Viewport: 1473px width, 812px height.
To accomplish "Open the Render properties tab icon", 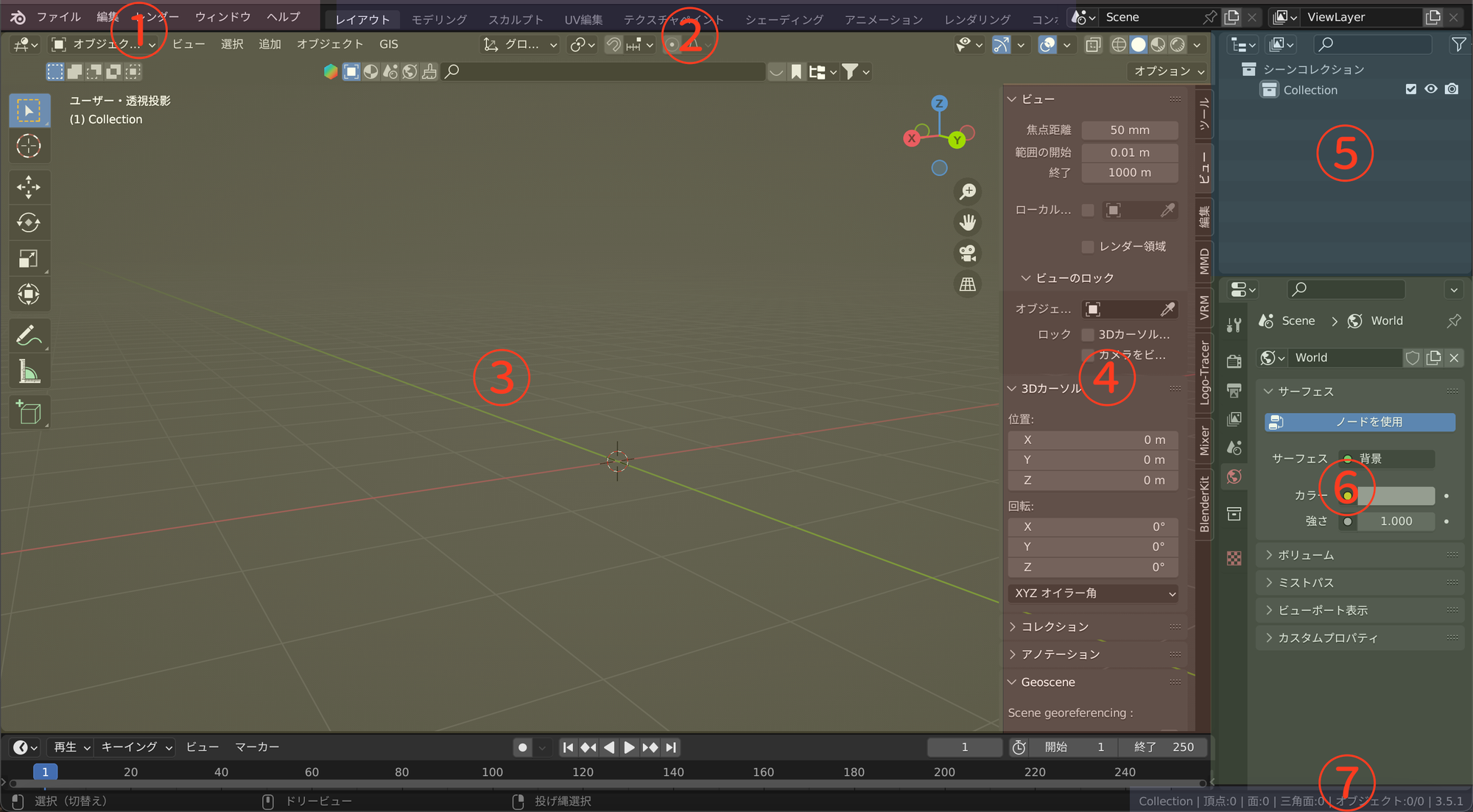I will tap(1234, 361).
